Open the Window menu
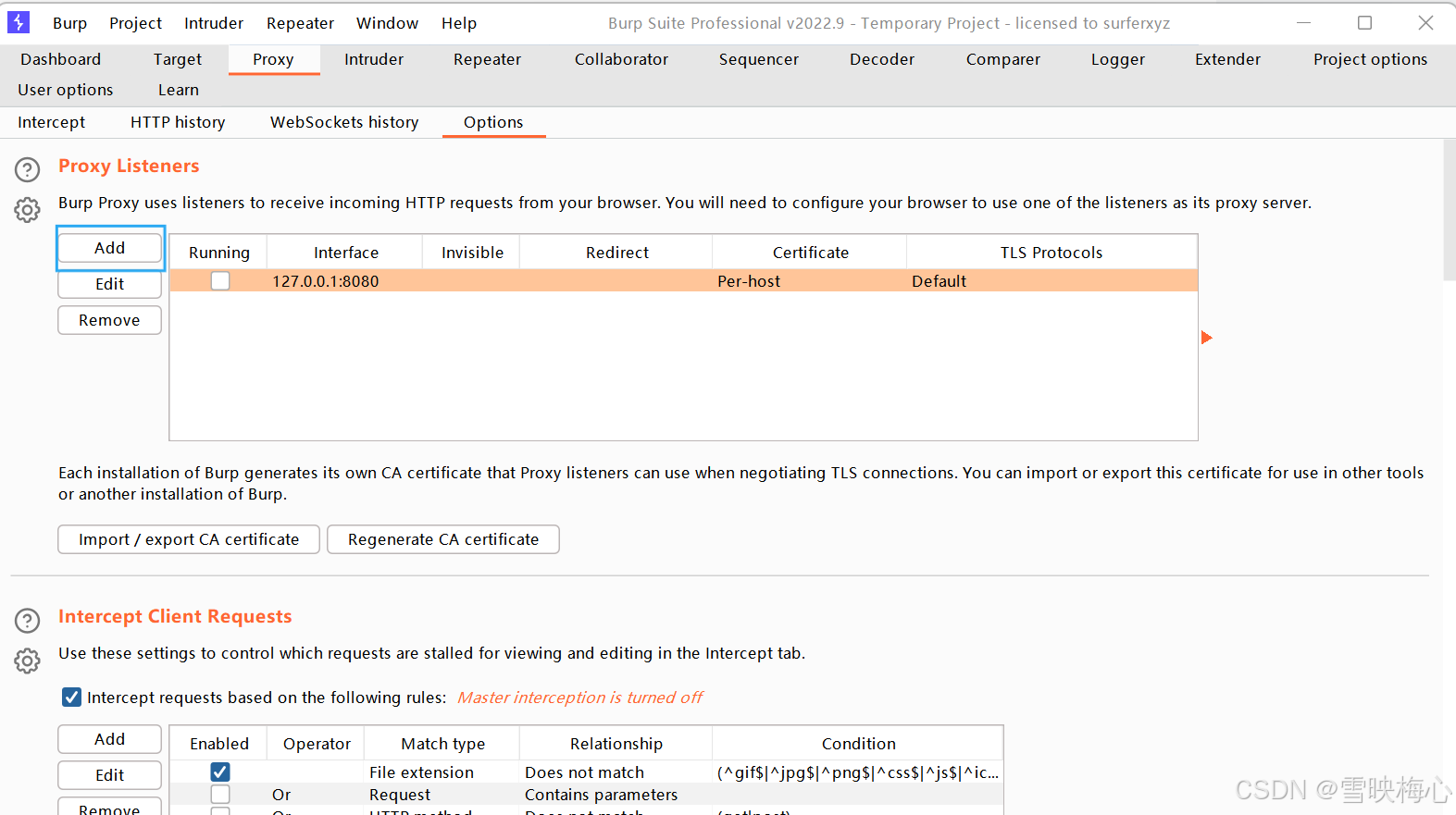The width and height of the screenshot is (1456, 815). click(x=387, y=23)
